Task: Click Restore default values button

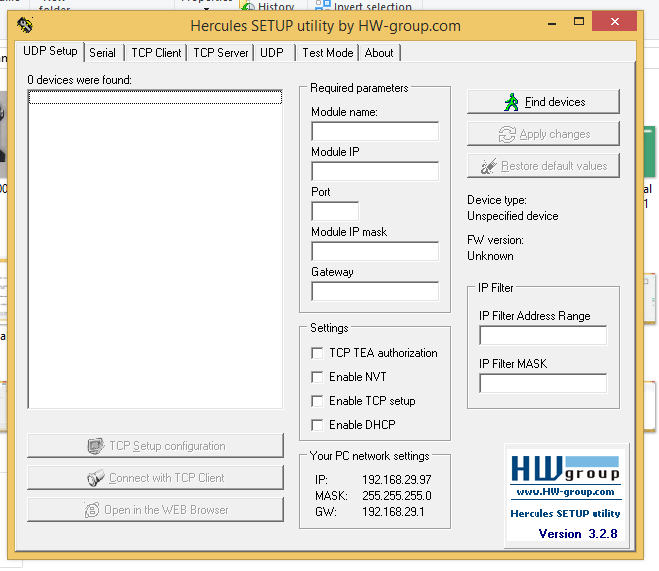Action: tap(543, 166)
